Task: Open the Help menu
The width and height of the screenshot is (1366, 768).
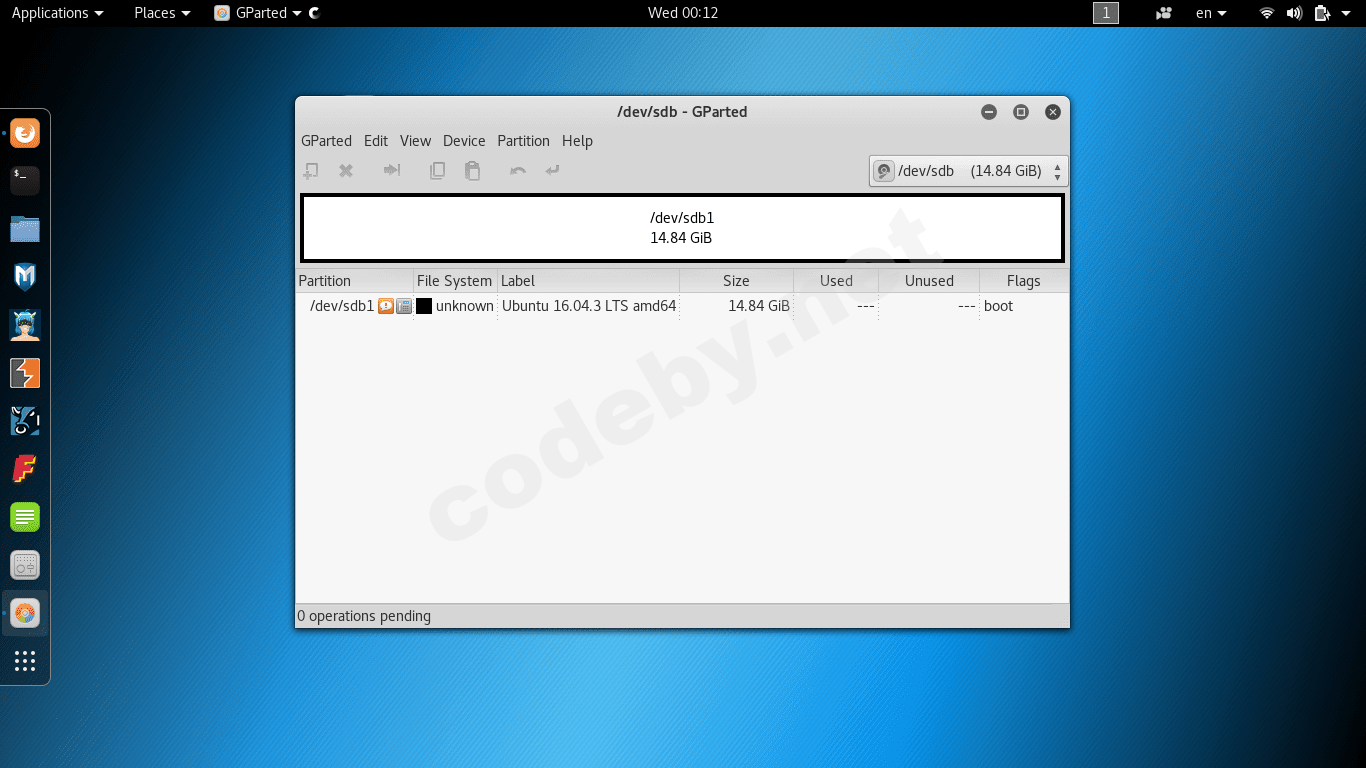Action: (x=577, y=141)
